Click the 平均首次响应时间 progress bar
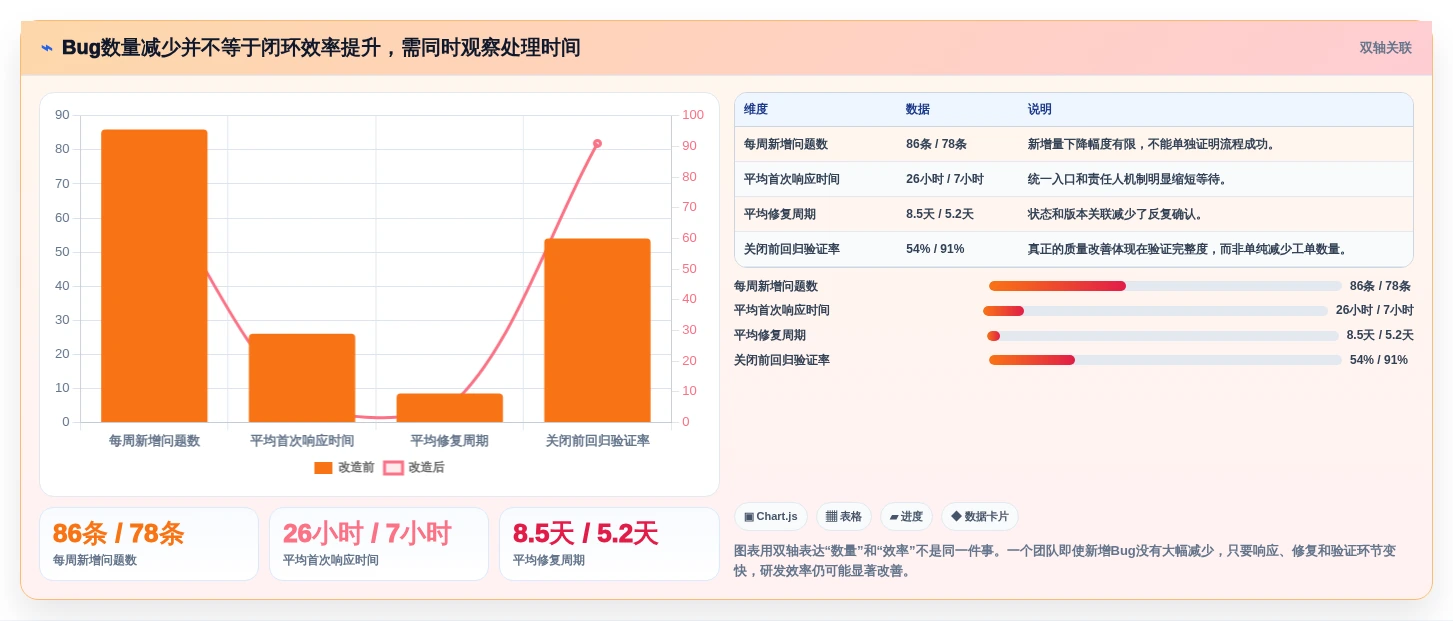The image size is (1453, 621). click(x=1155, y=311)
